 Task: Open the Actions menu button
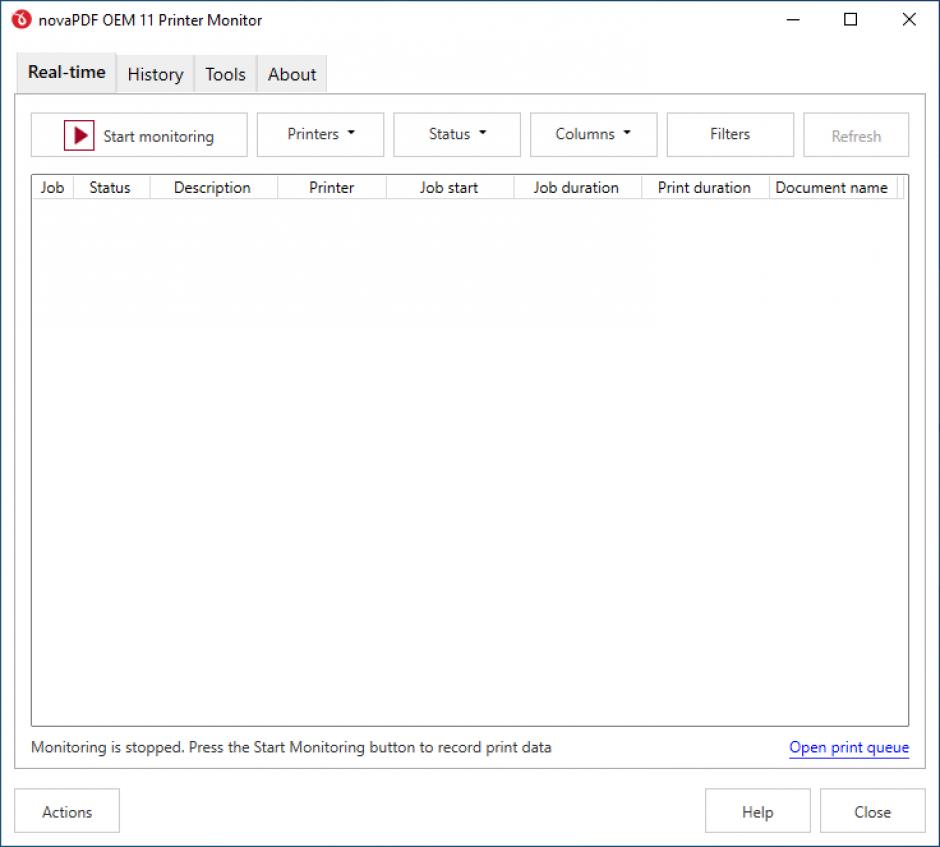click(67, 811)
